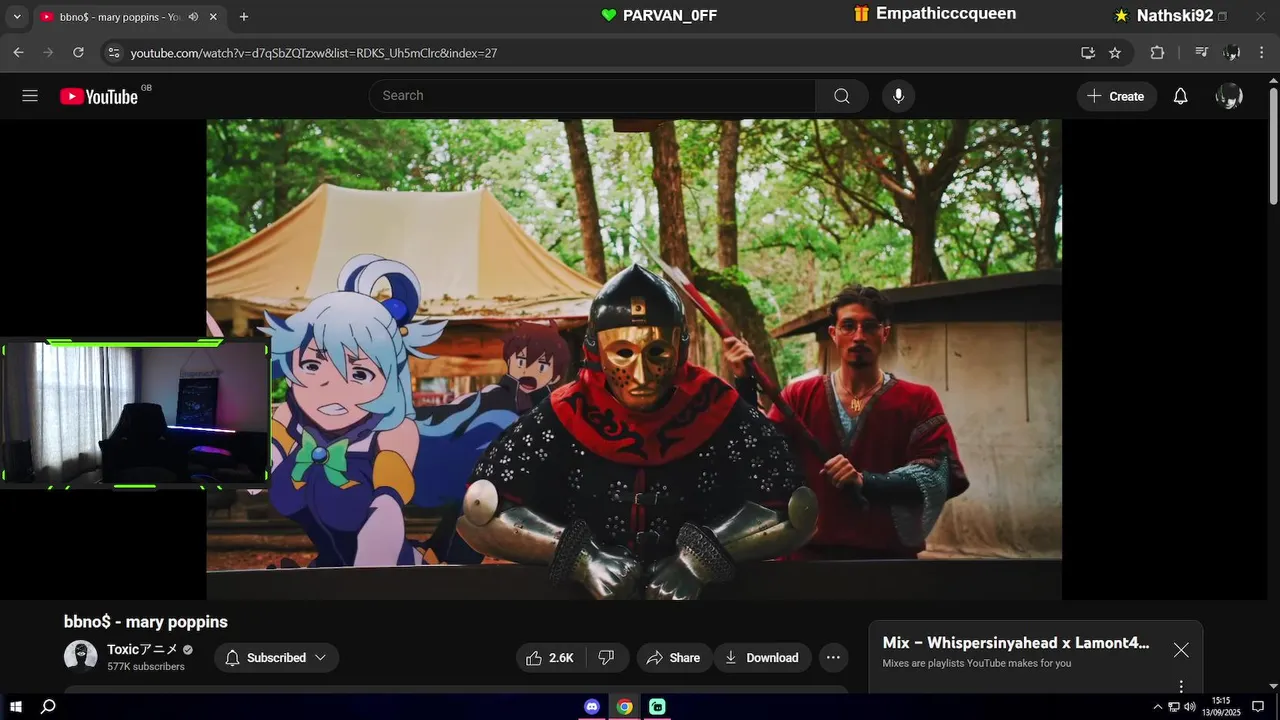This screenshot has width=1280, height=720.
Task: Open the taskbar clock showing 15:15
Action: 1222,707
